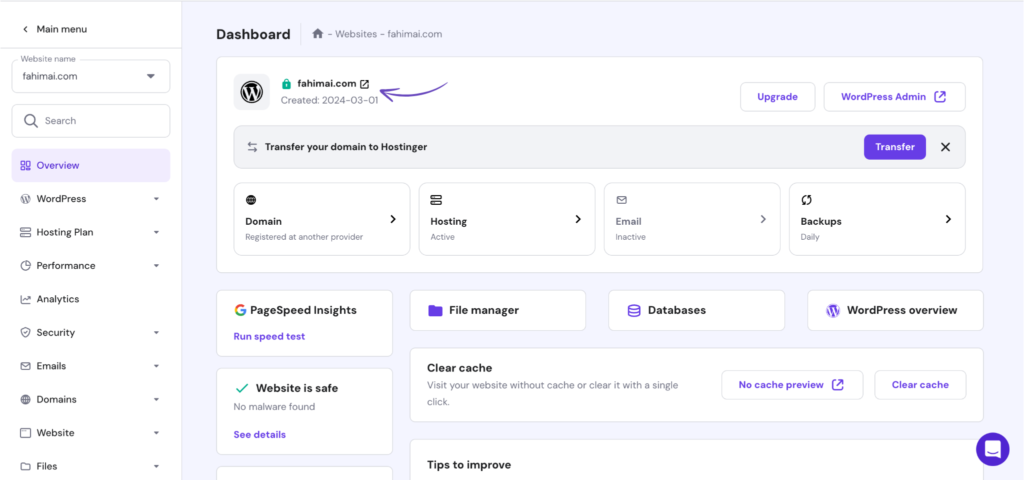Click the WordPress overview logo icon
The width and height of the screenshot is (1024, 480).
pos(833,311)
